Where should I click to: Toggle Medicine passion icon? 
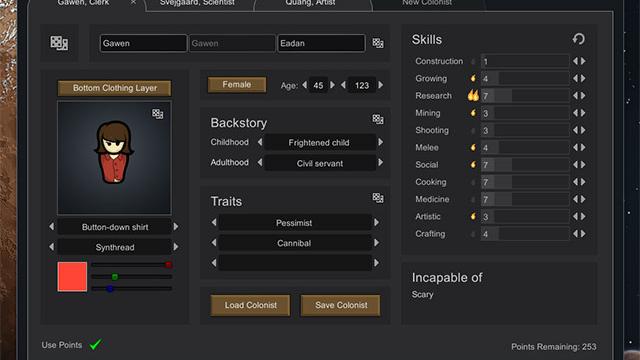[473, 199]
